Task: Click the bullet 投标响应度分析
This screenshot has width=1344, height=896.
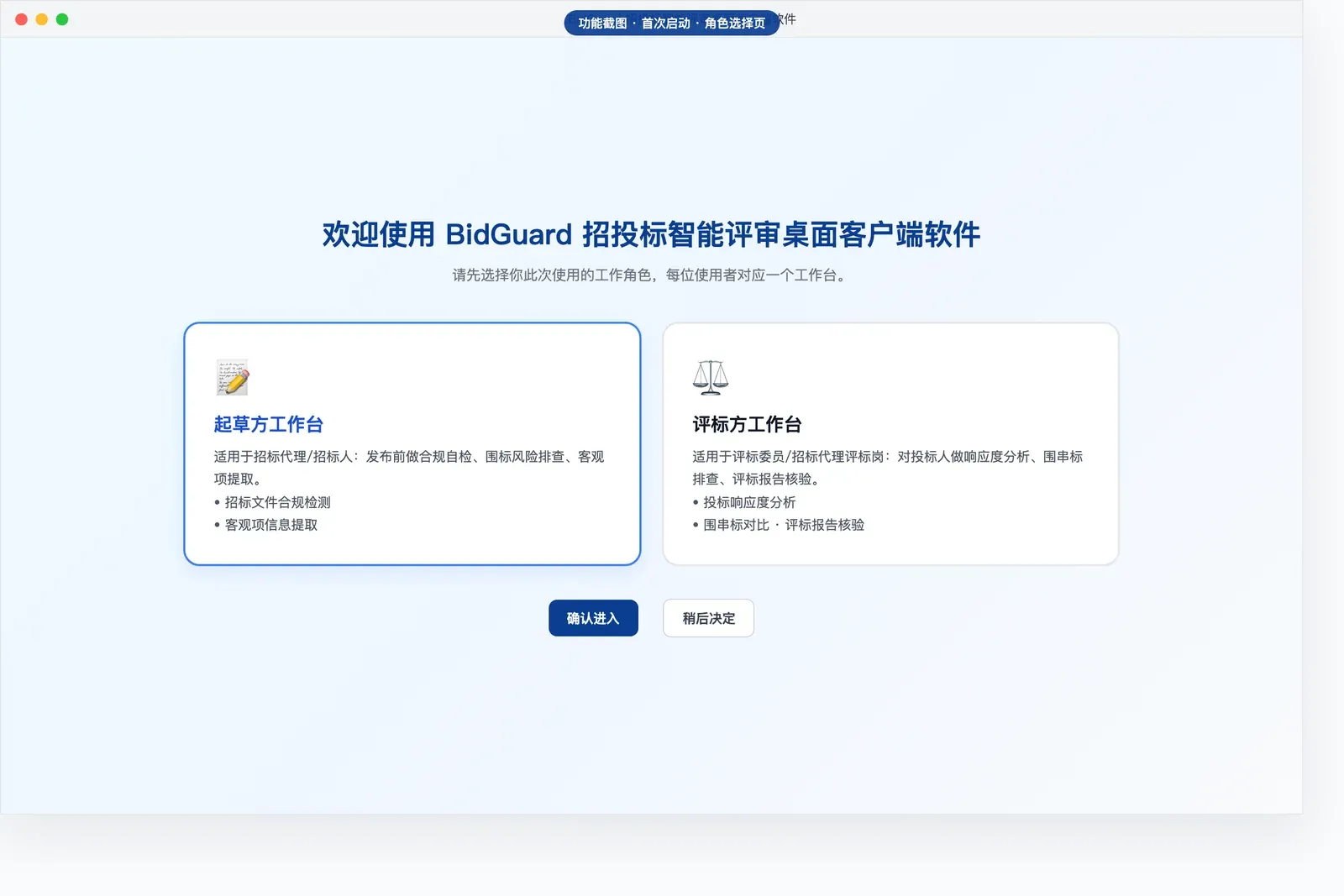Action: pyautogui.click(x=744, y=502)
